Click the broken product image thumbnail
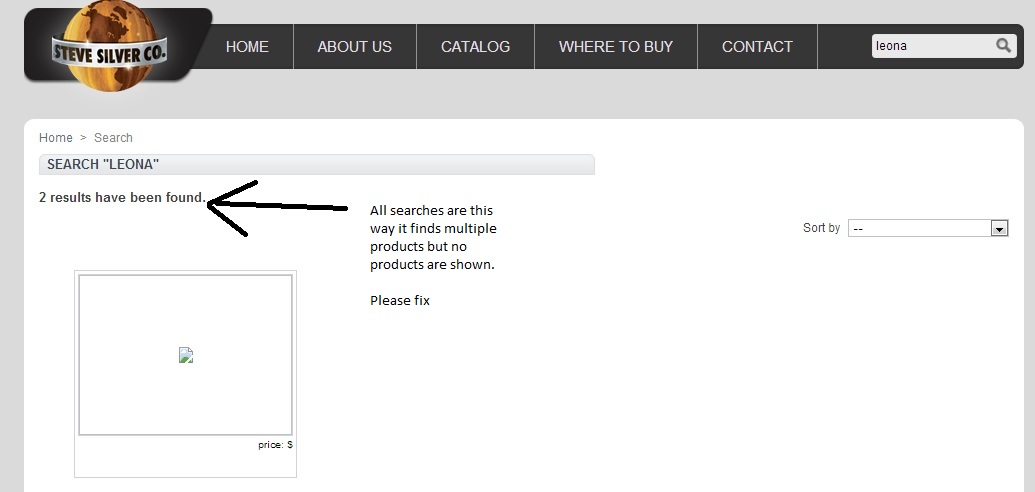The height and width of the screenshot is (492, 1035). click(x=185, y=355)
